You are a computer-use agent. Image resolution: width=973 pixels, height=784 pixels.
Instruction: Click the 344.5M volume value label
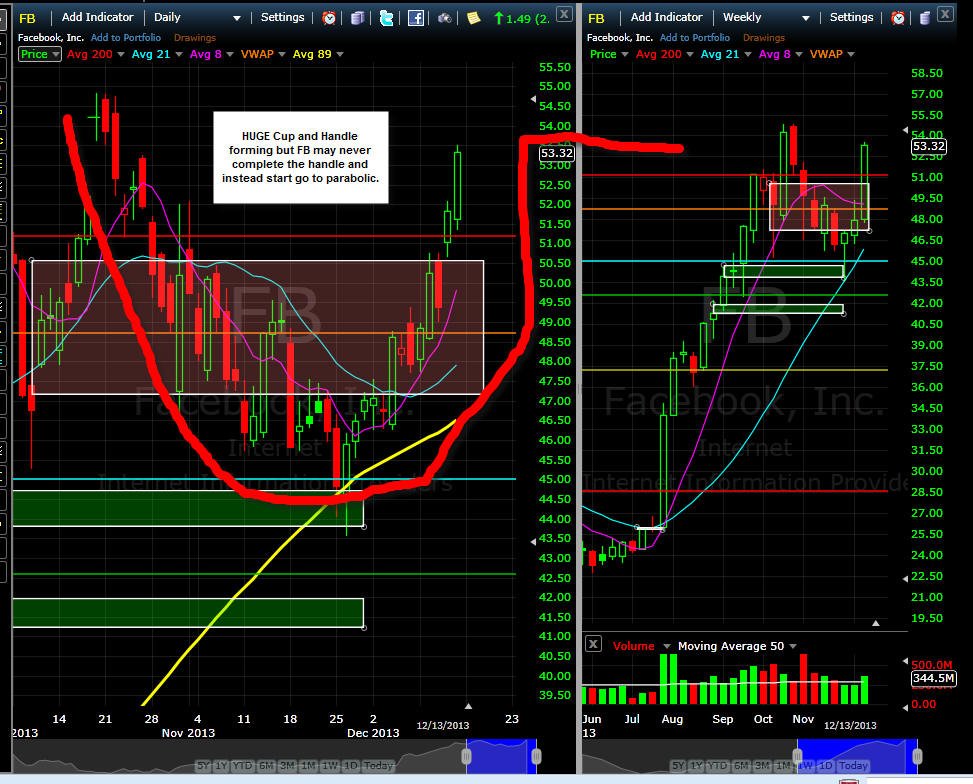pyautogui.click(x=933, y=678)
